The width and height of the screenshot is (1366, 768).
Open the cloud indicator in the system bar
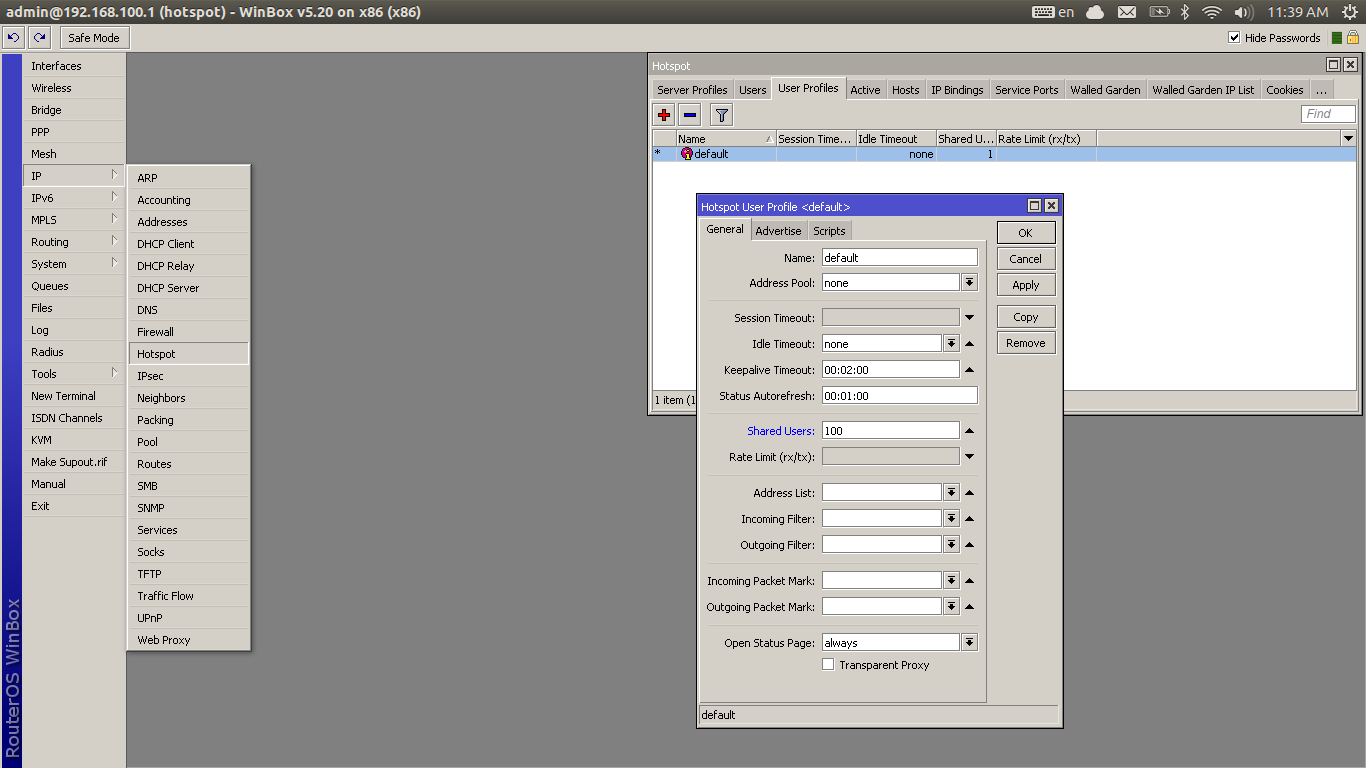1094,12
